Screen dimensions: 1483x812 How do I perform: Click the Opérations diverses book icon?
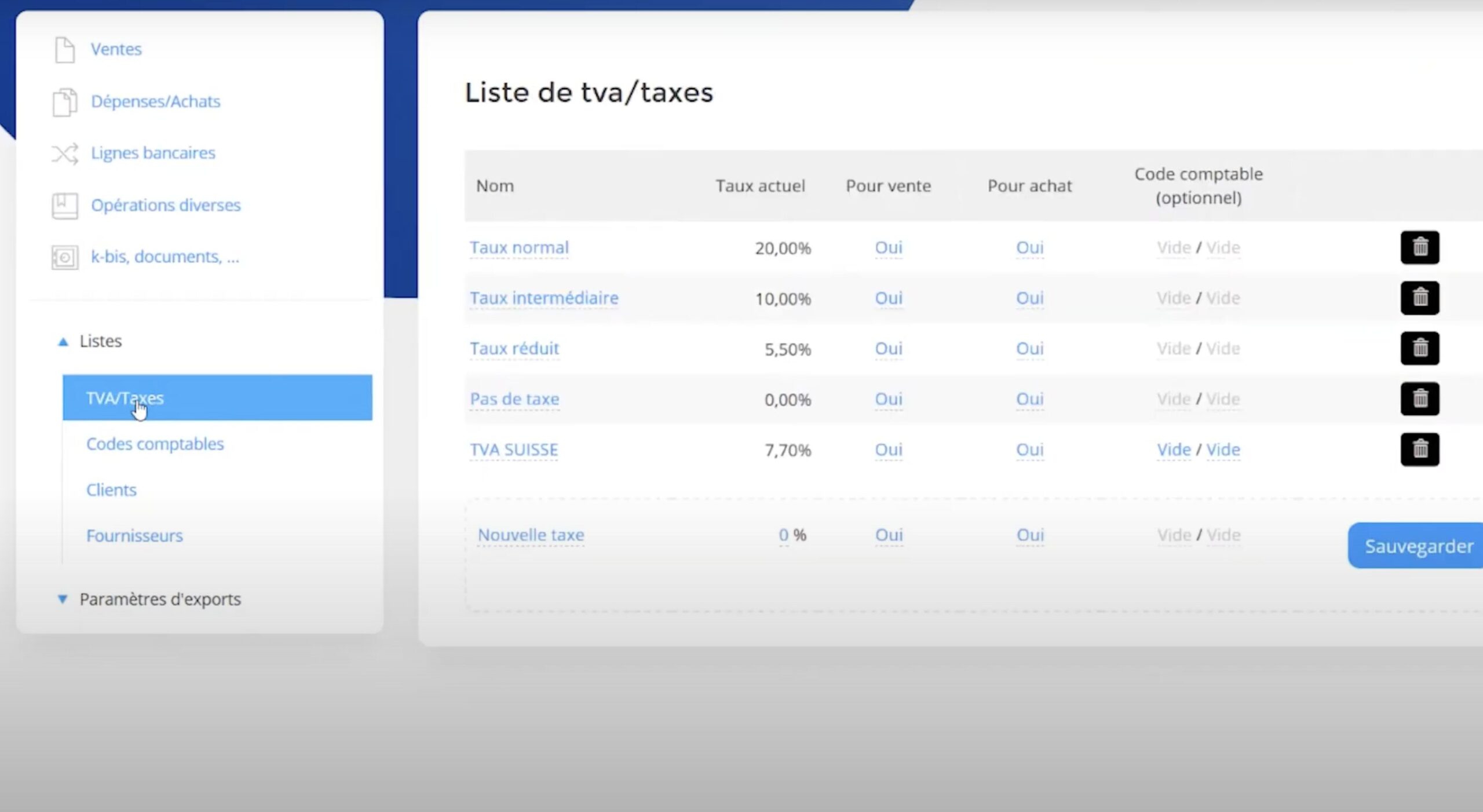(65, 206)
